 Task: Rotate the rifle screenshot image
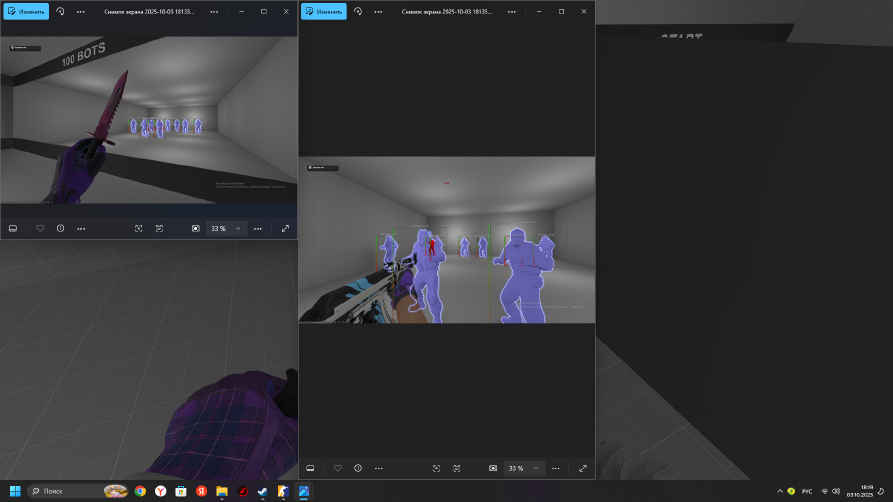click(358, 11)
